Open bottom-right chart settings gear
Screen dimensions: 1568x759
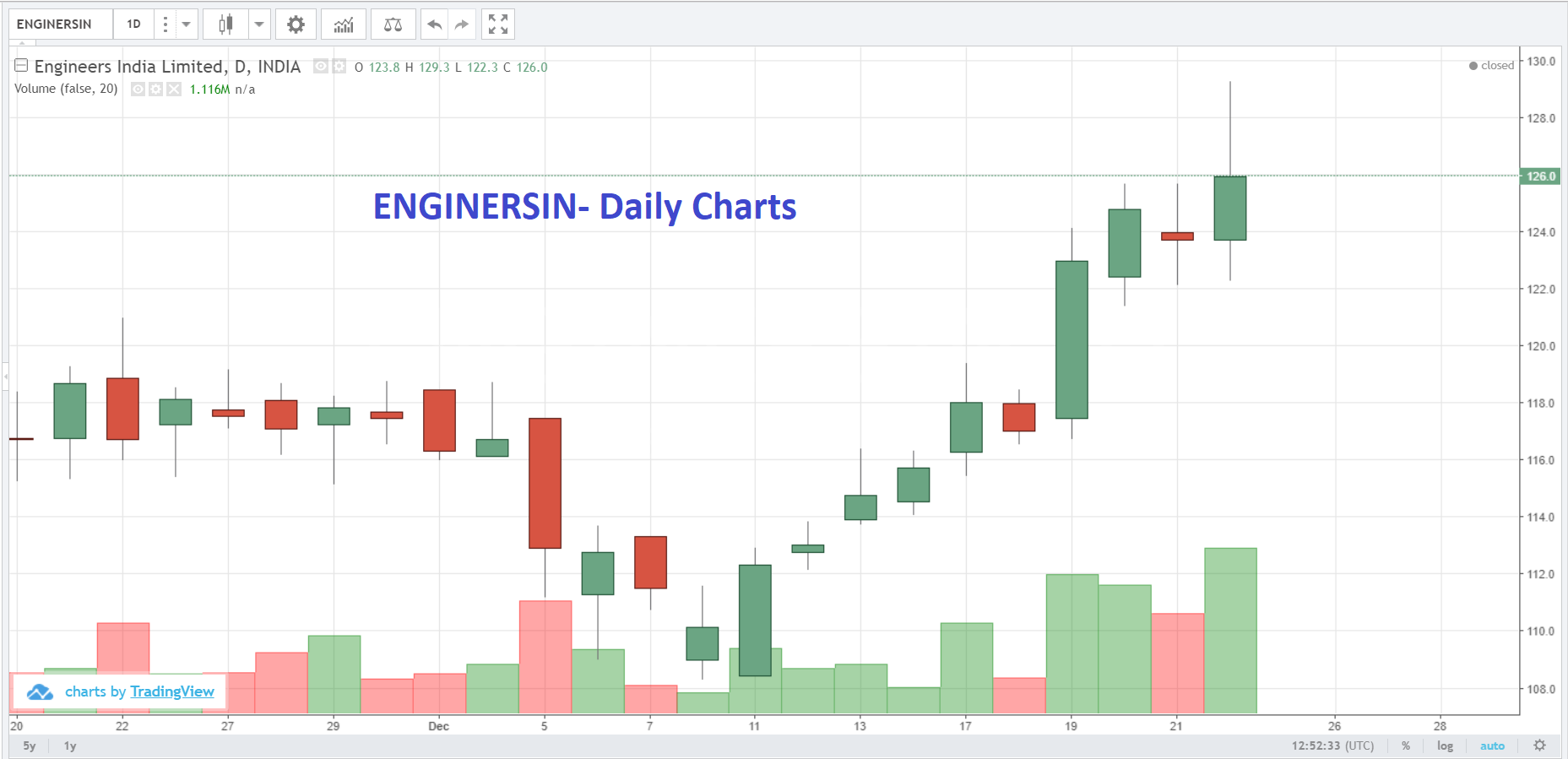(1540, 745)
